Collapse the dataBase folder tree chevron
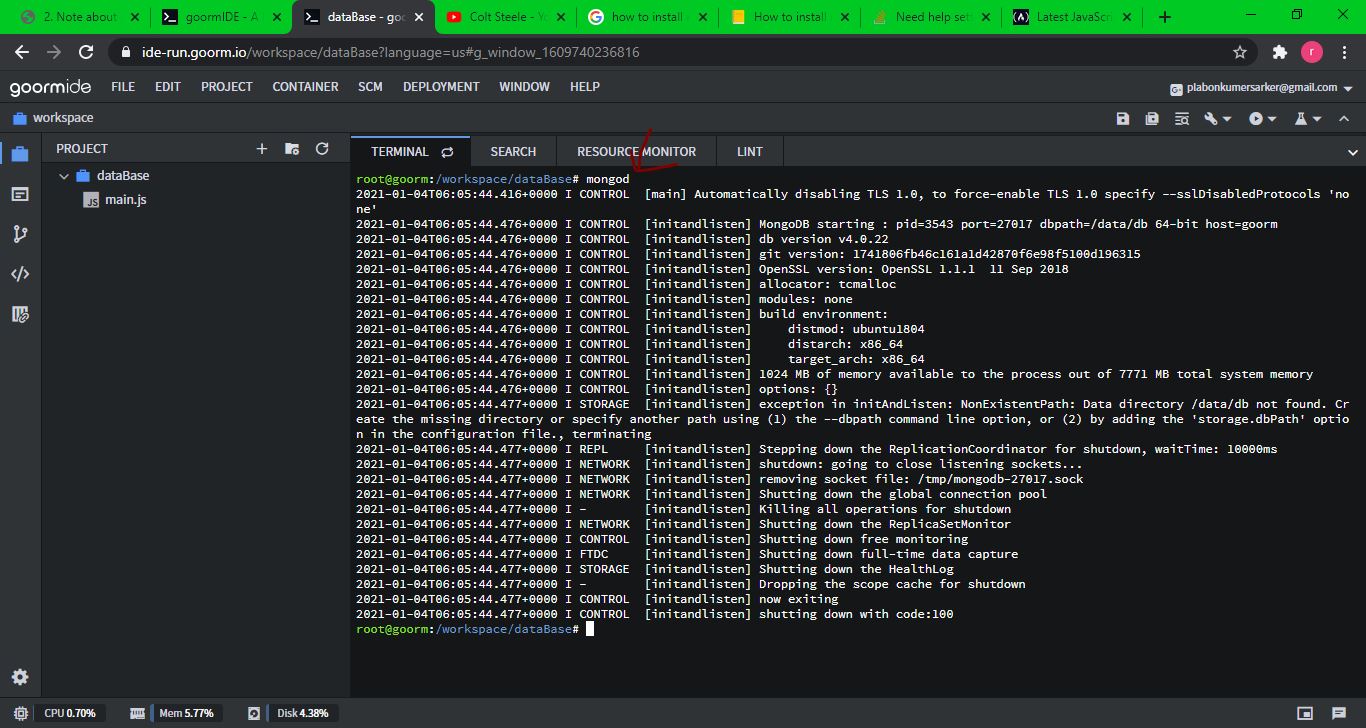The height and width of the screenshot is (728, 1366). click(64, 176)
